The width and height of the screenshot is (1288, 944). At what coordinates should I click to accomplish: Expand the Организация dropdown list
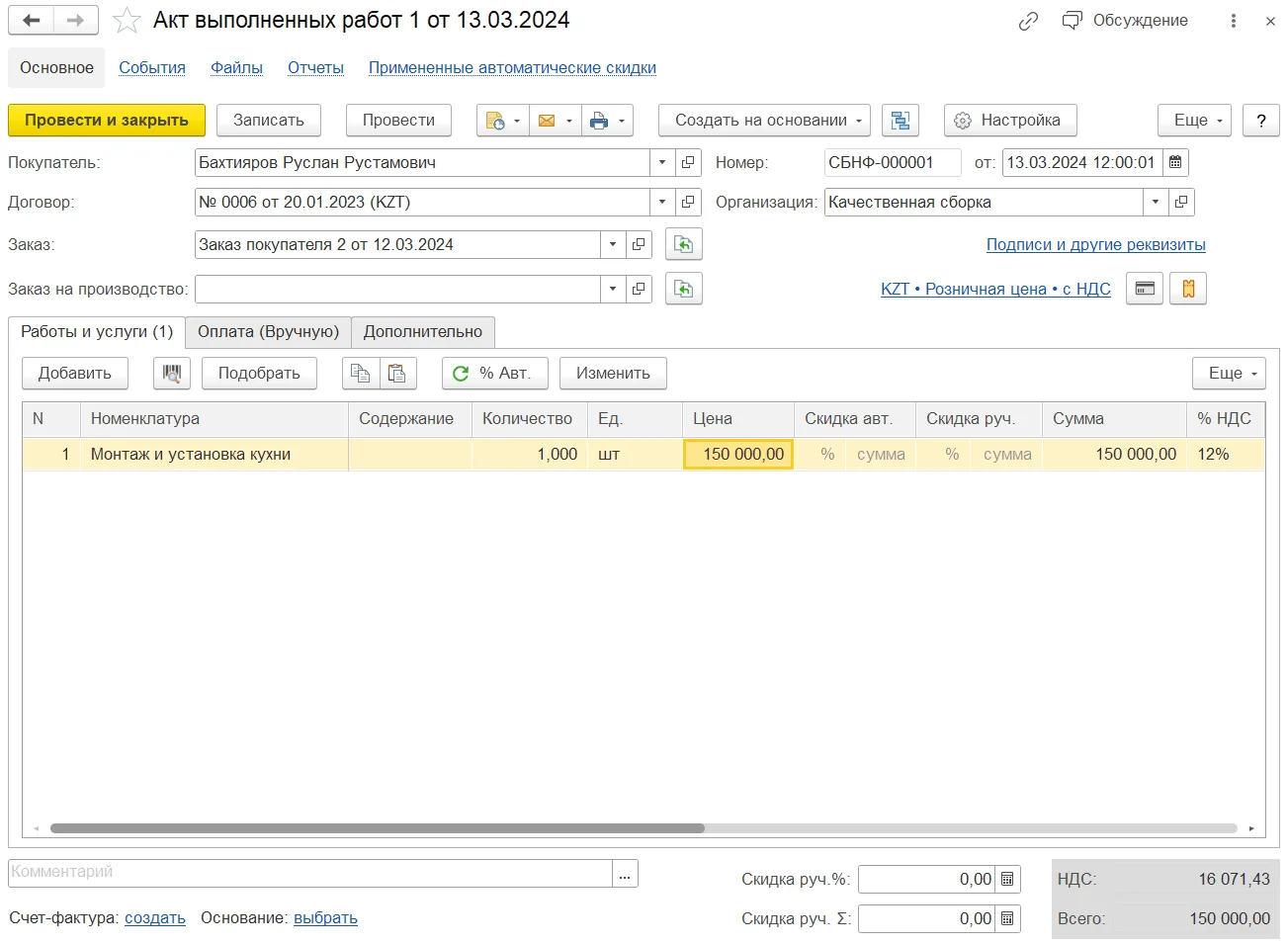tap(1156, 202)
